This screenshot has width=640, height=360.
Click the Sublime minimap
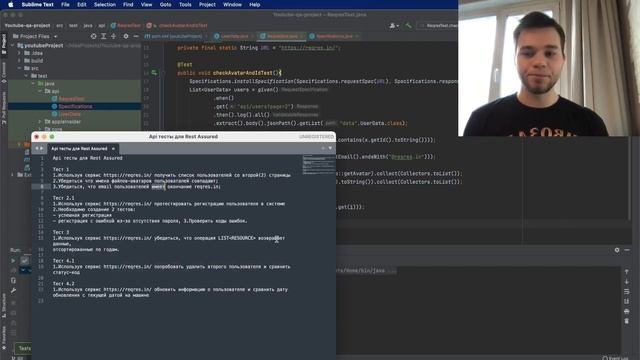[x=318, y=165]
